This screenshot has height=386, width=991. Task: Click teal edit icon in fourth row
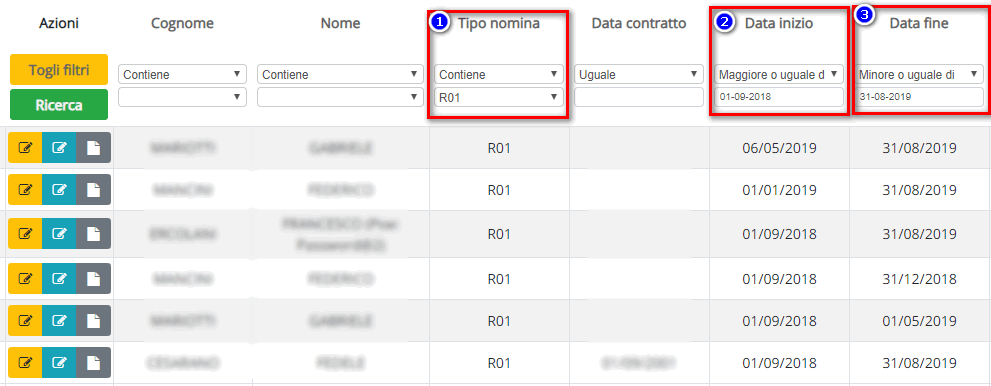click(x=59, y=278)
